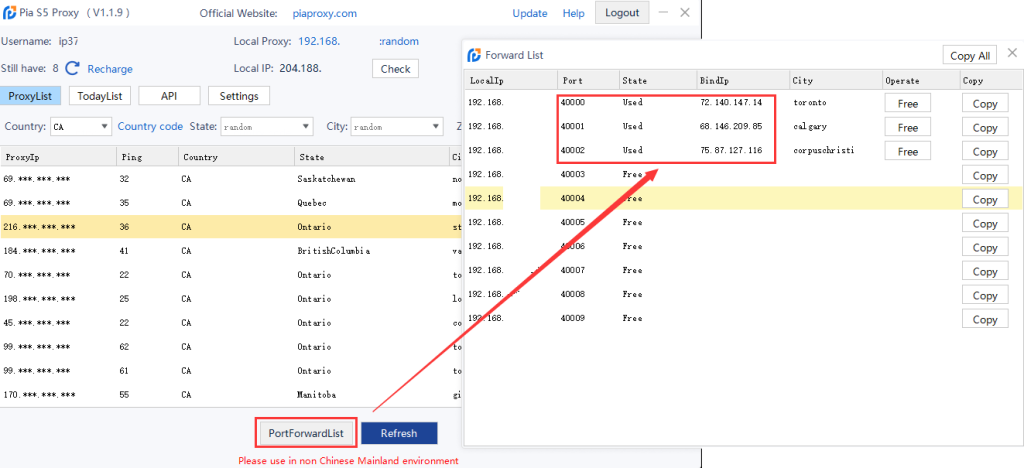Viewport: 1024px width, 468px height.
Task: Copy the port 40003 entry
Action: (x=985, y=176)
